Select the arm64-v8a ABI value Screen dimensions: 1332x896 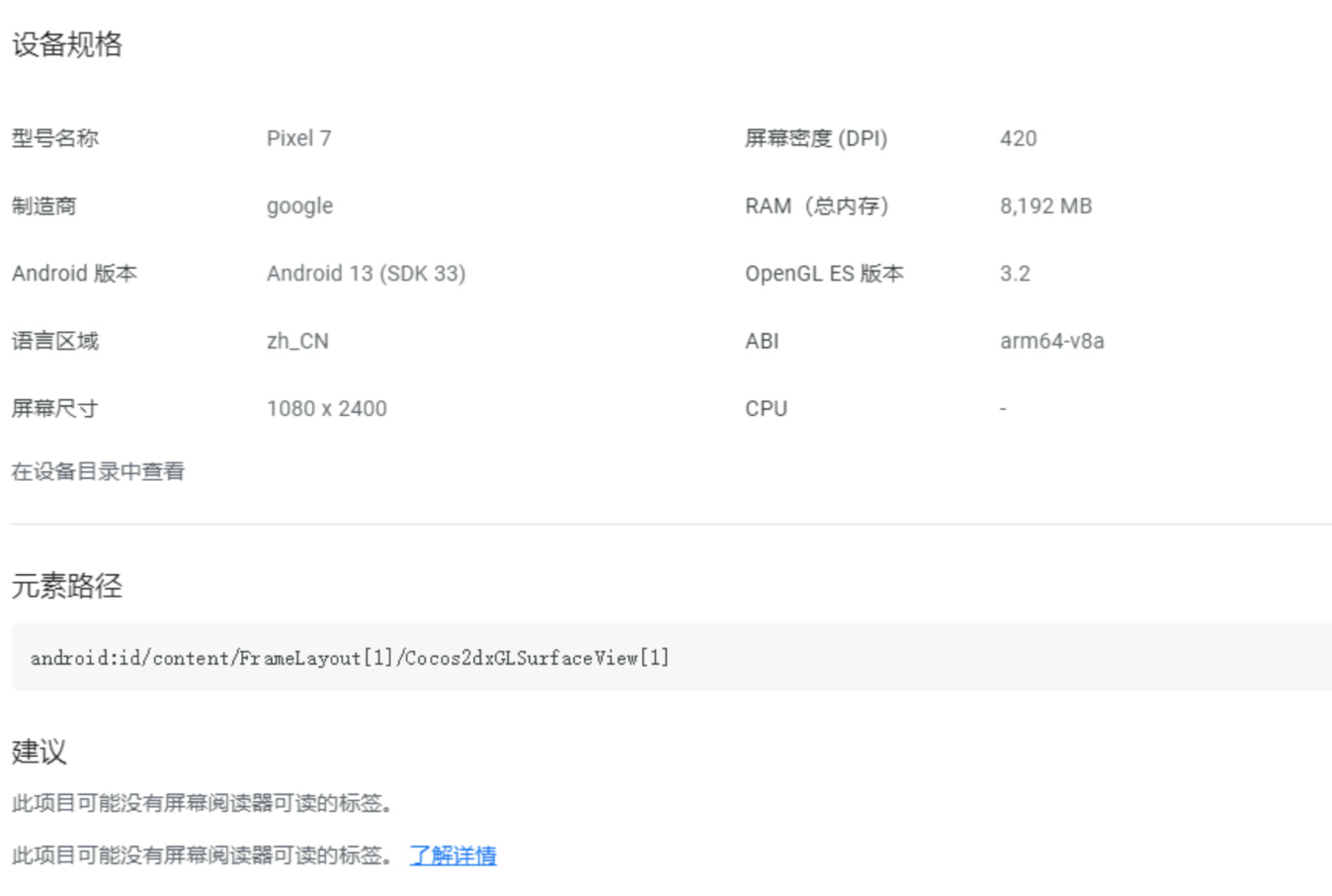pyautogui.click(x=1051, y=341)
